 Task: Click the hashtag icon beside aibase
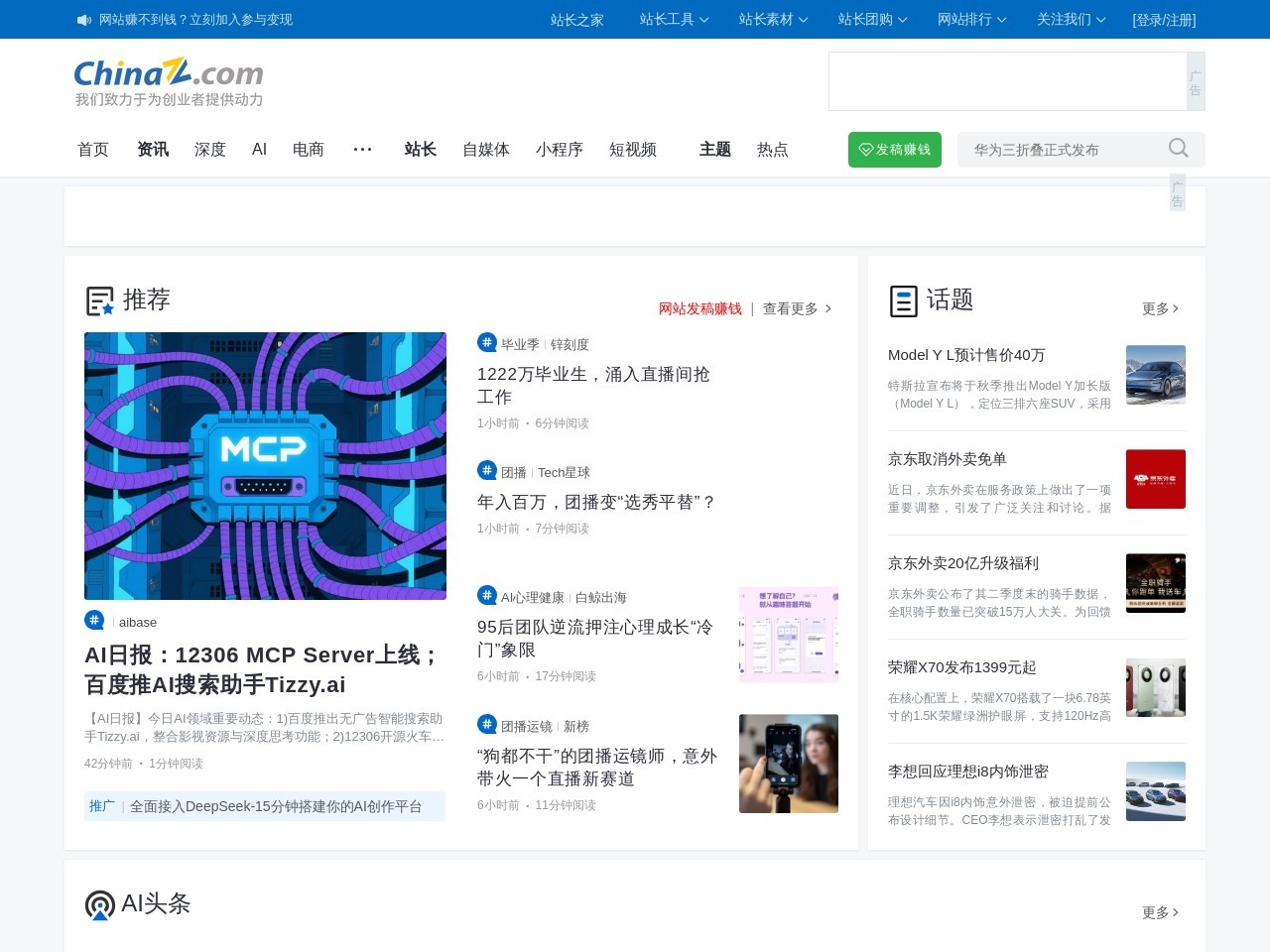(x=94, y=620)
